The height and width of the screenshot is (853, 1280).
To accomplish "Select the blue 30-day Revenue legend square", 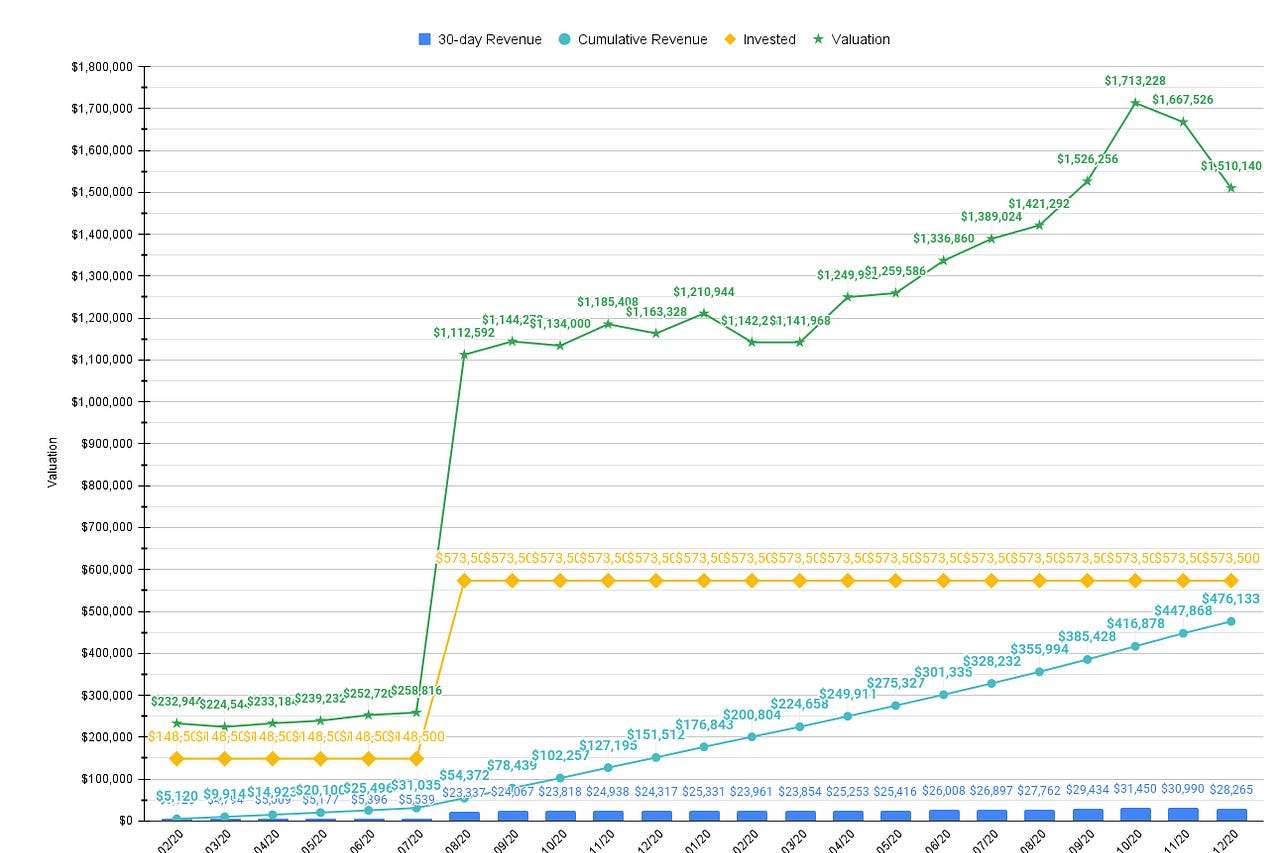I will tap(423, 39).
